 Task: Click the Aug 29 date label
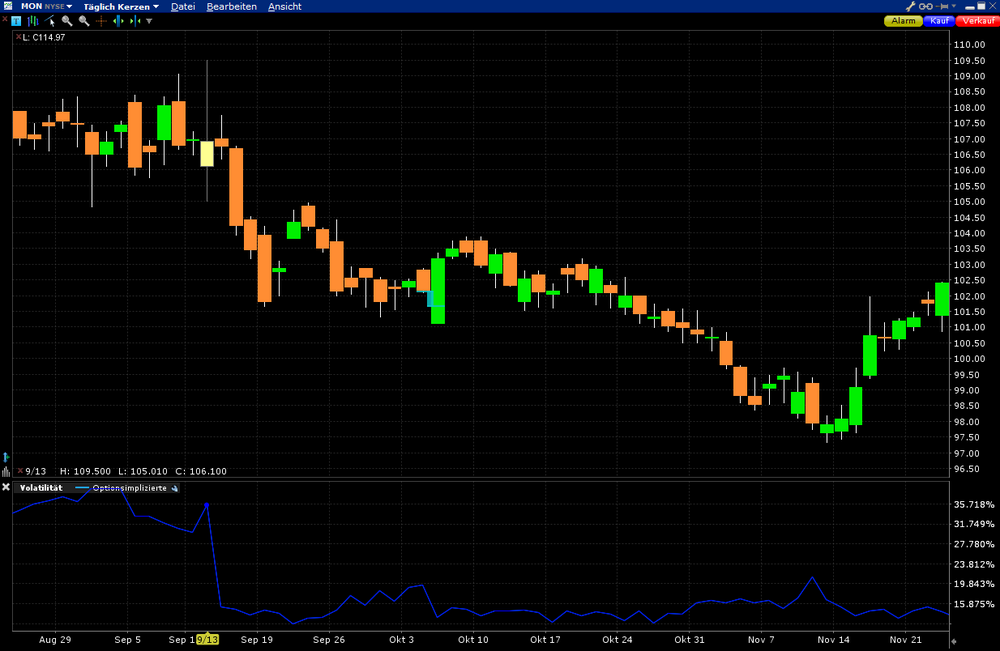pos(55,640)
